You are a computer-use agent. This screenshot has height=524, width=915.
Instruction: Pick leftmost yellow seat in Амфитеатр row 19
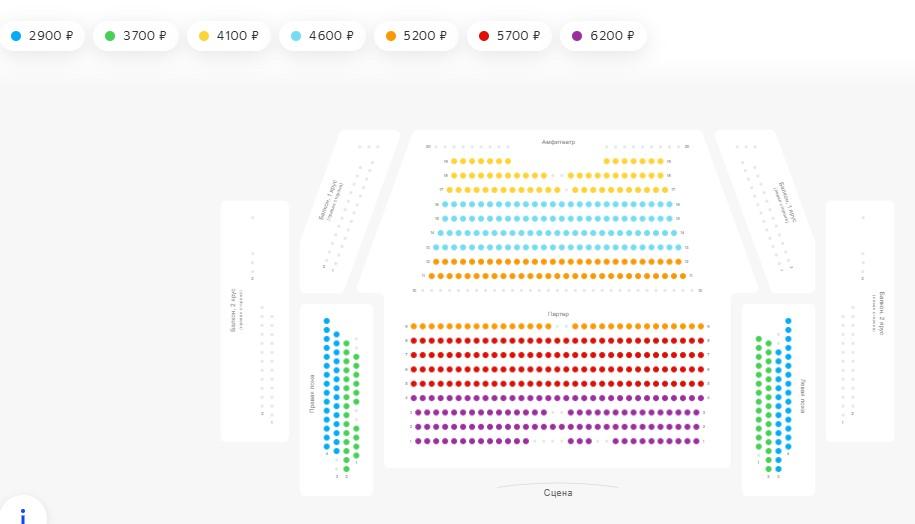coord(453,161)
